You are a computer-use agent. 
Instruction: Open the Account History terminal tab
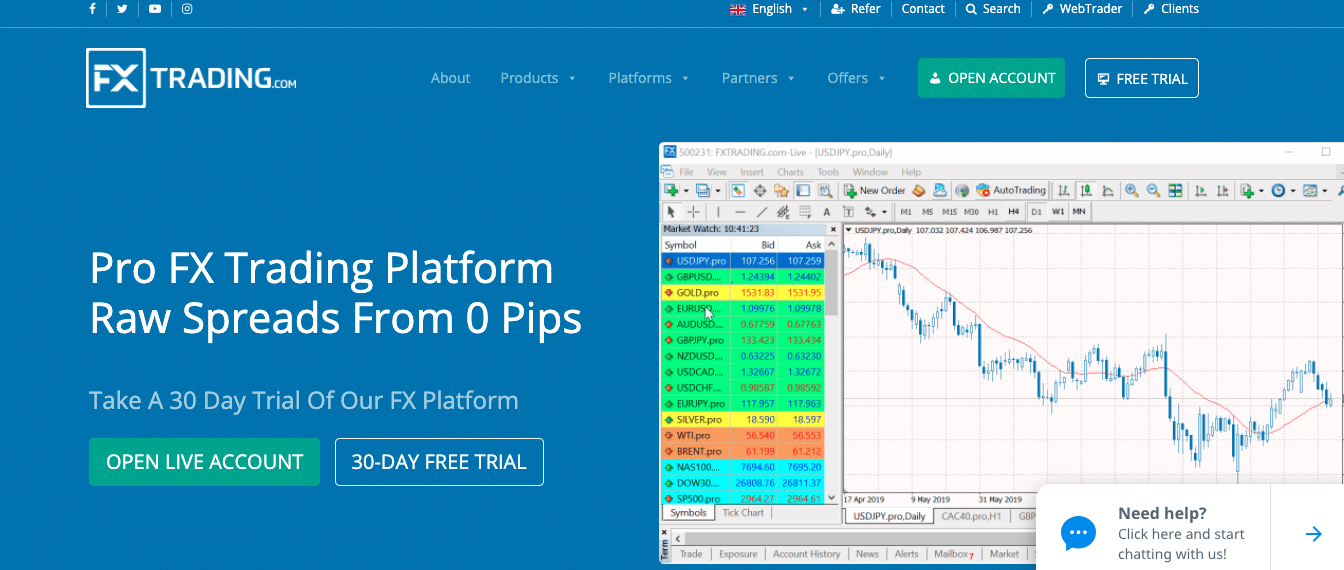[806, 554]
